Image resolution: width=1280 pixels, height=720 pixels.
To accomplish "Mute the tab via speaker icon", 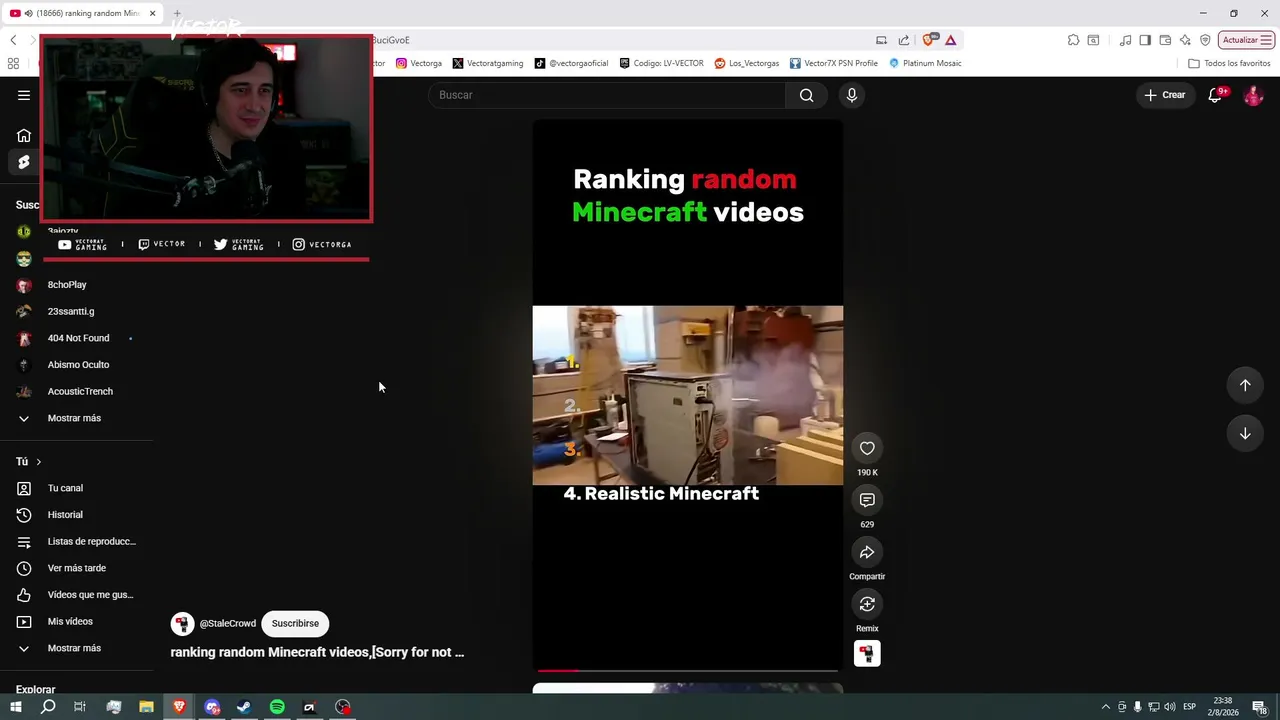I will click(29, 13).
